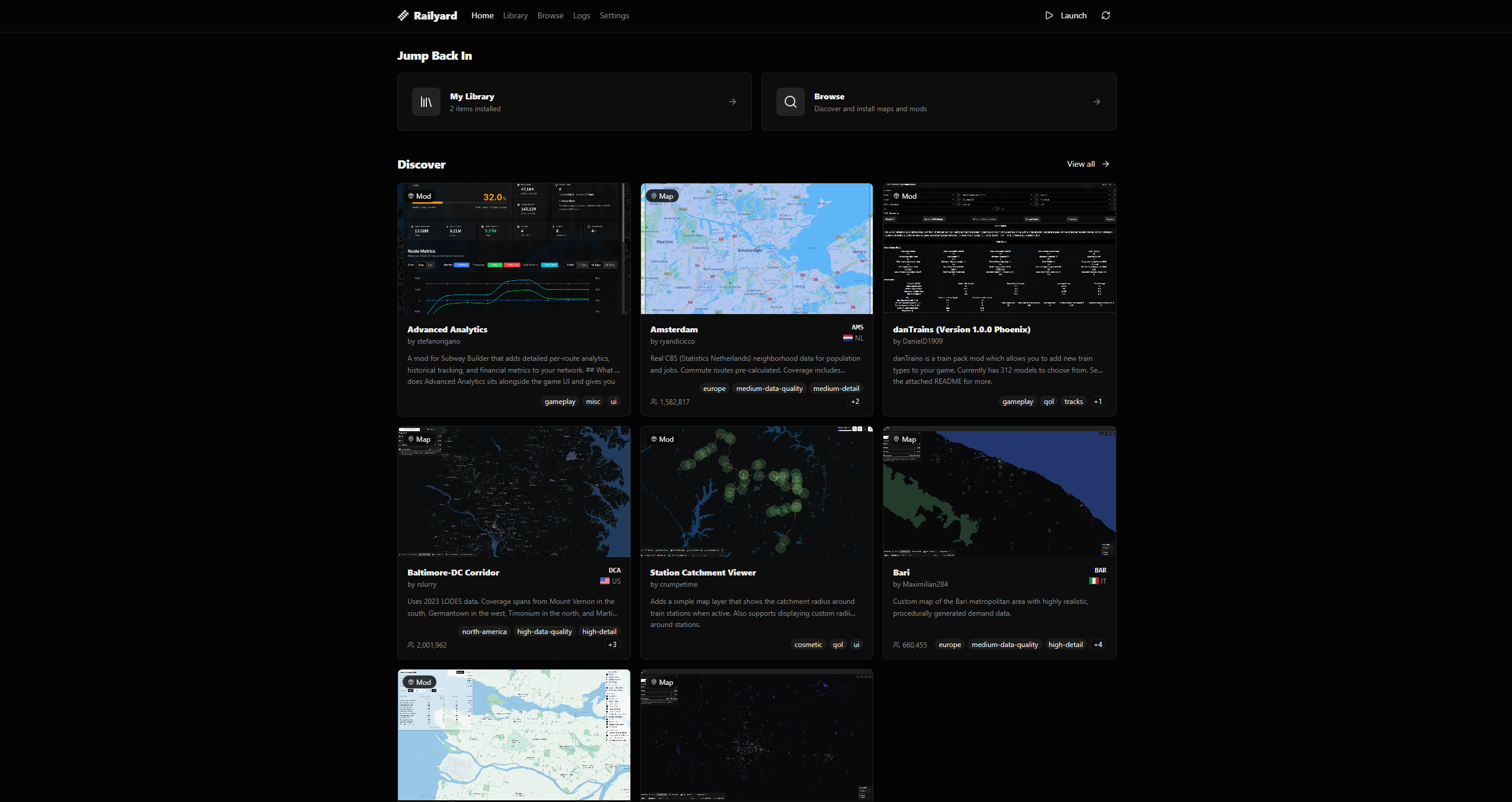Click the arrow icon on the My Library card

(x=733, y=101)
